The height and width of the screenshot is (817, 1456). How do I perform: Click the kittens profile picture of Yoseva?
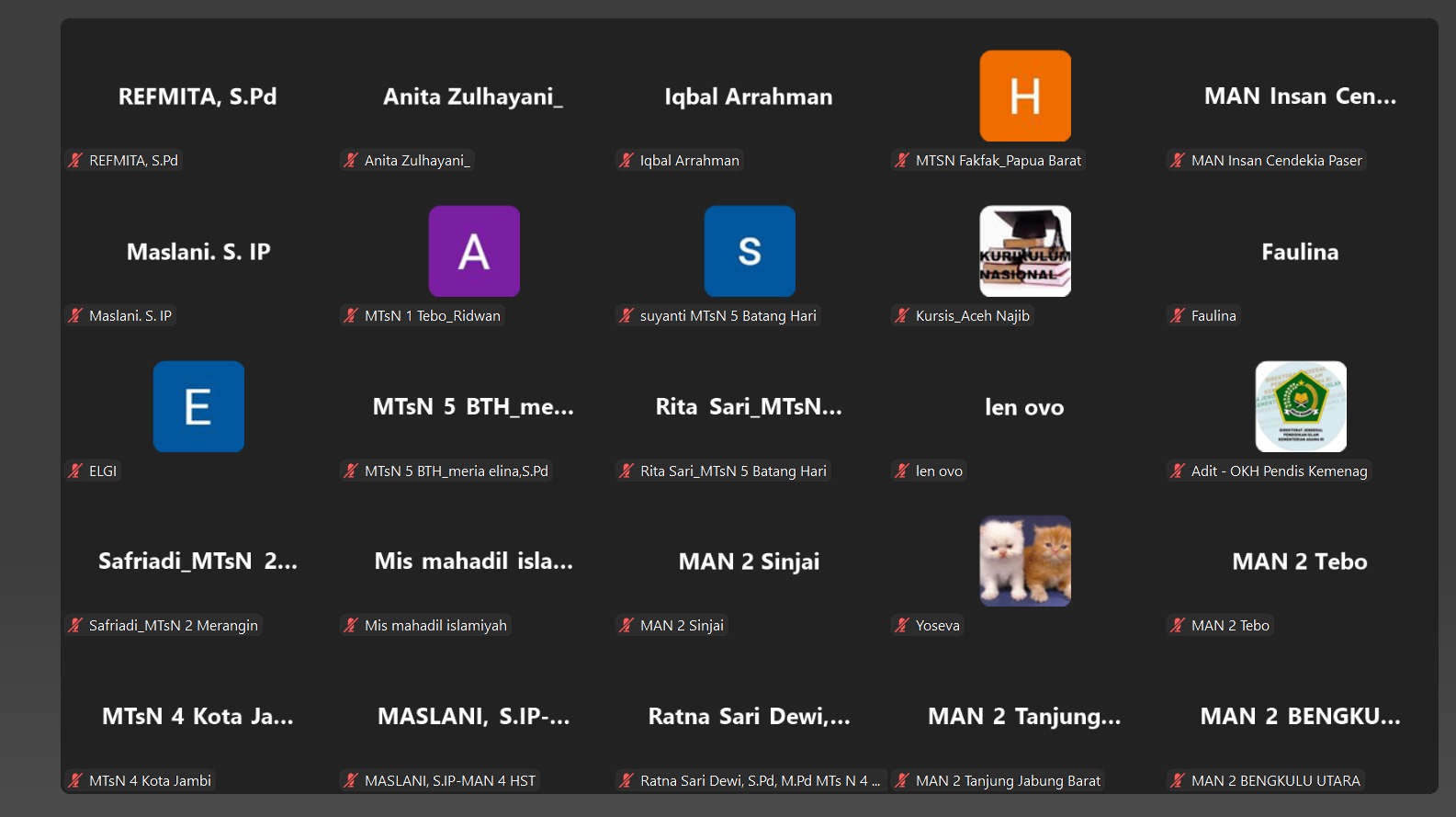1024,561
